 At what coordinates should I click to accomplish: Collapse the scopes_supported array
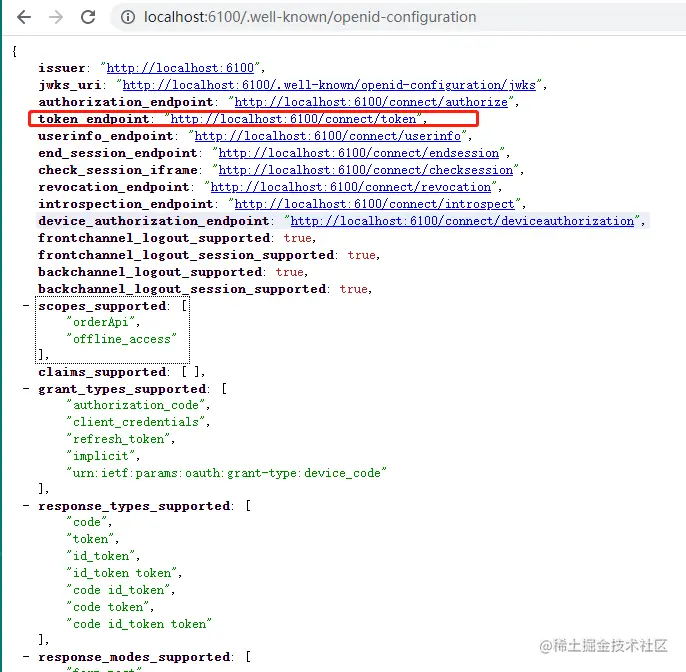pyautogui.click(x=26, y=305)
